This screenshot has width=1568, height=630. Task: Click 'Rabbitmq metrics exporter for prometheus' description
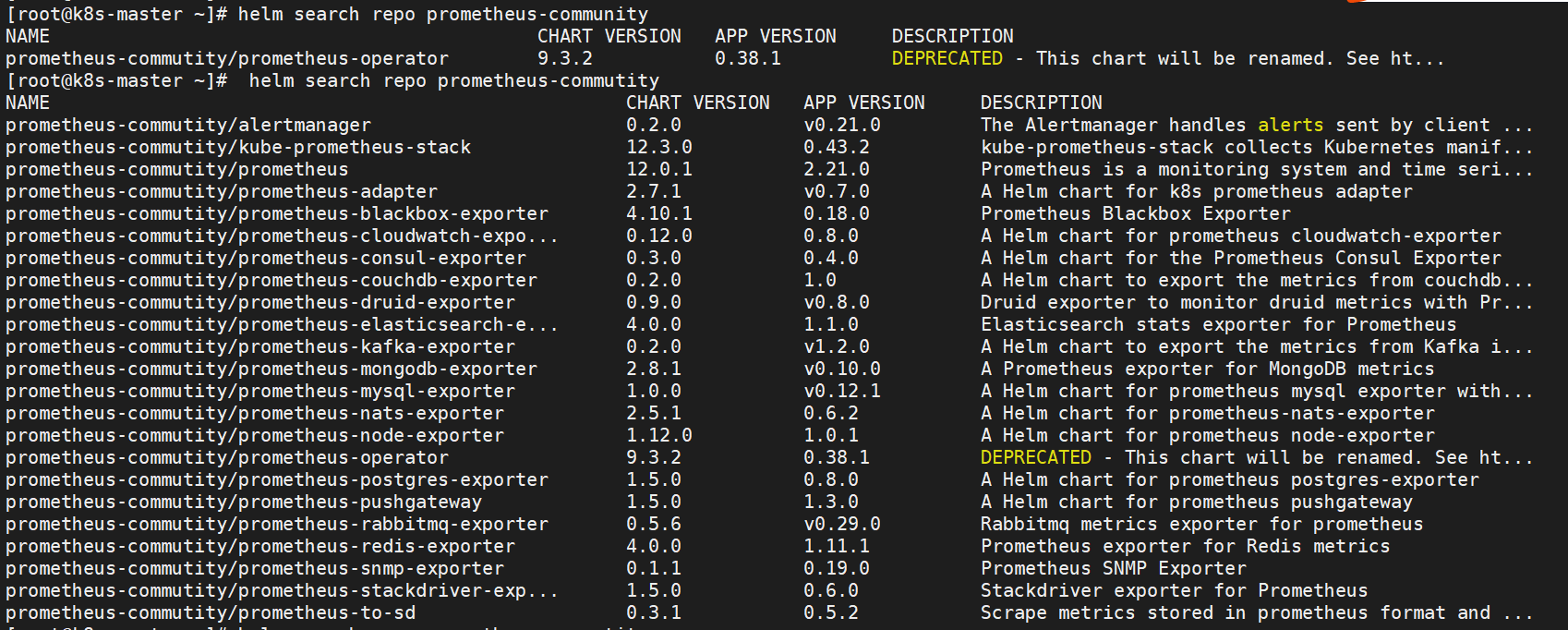(1202, 524)
